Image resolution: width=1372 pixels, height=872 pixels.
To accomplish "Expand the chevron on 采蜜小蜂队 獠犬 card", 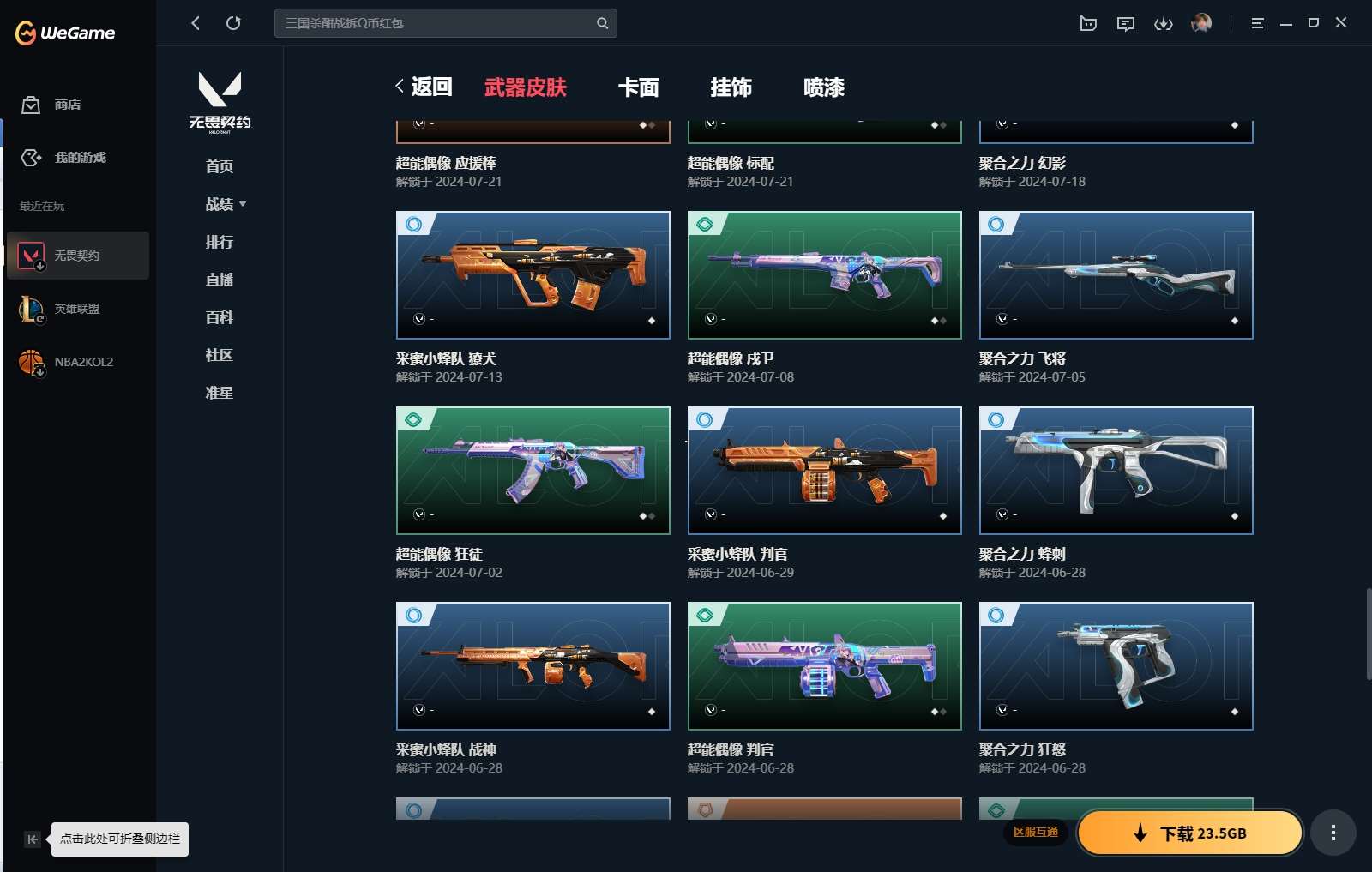I will click(x=419, y=319).
